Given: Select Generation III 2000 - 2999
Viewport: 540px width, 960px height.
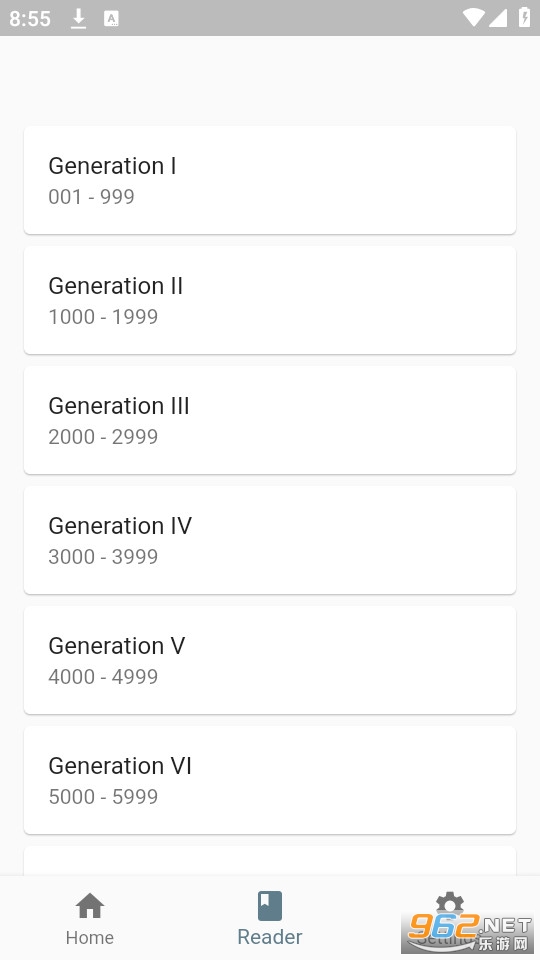Looking at the screenshot, I should pyautogui.click(x=270, y=420).
